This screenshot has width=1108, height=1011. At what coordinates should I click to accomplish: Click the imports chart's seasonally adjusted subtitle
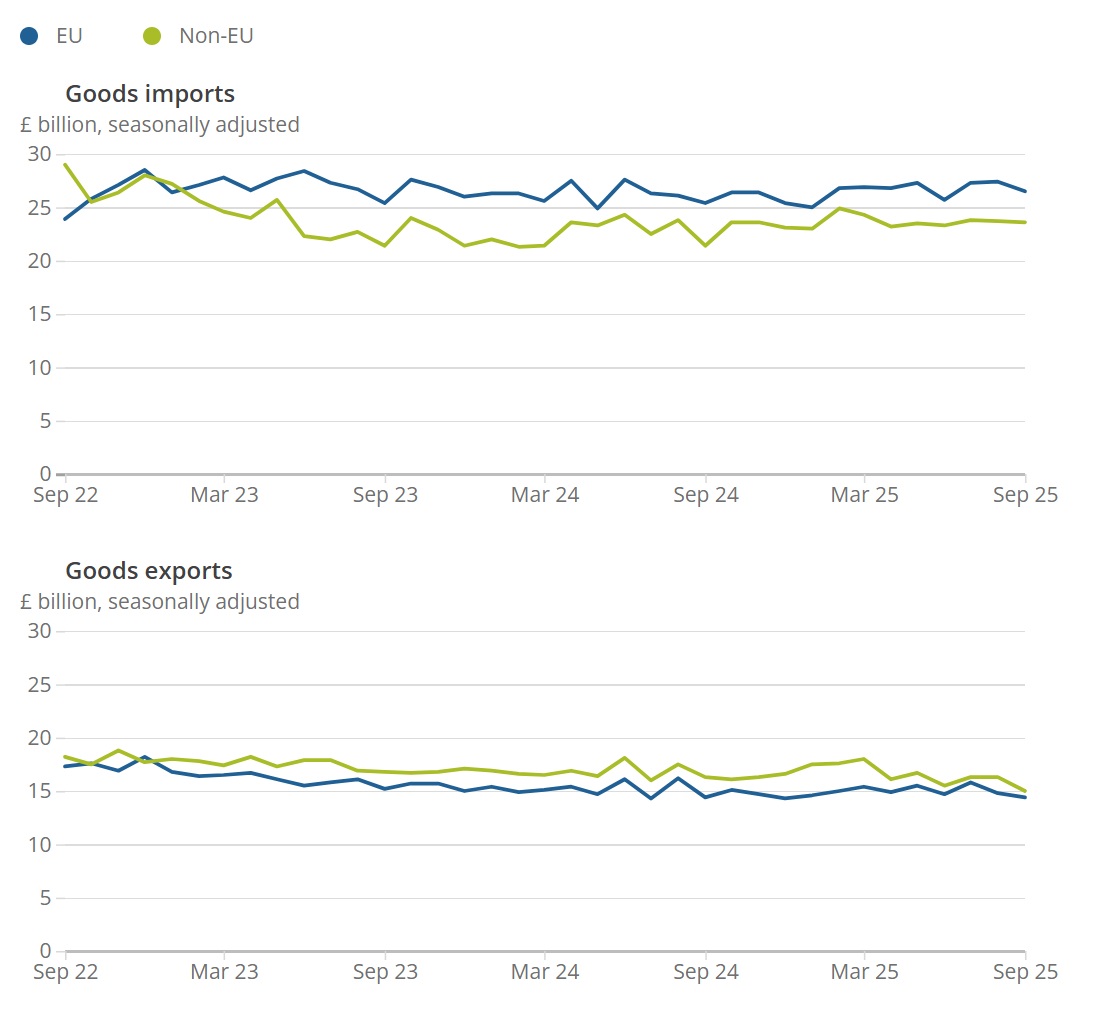coord(160,125)
